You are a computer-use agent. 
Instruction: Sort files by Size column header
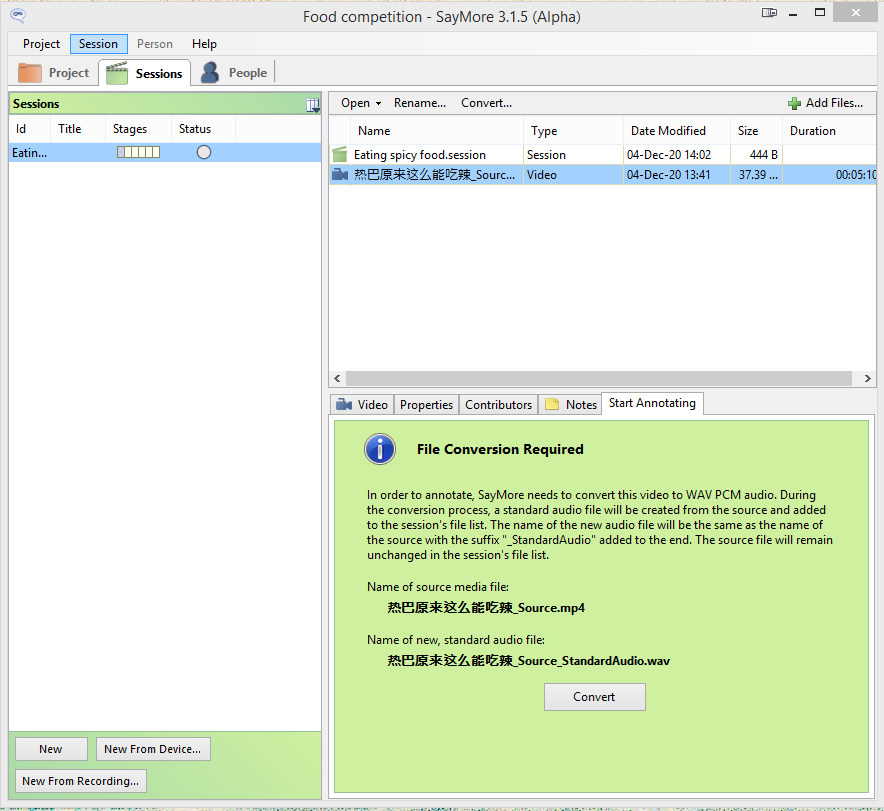pos(756,131)
